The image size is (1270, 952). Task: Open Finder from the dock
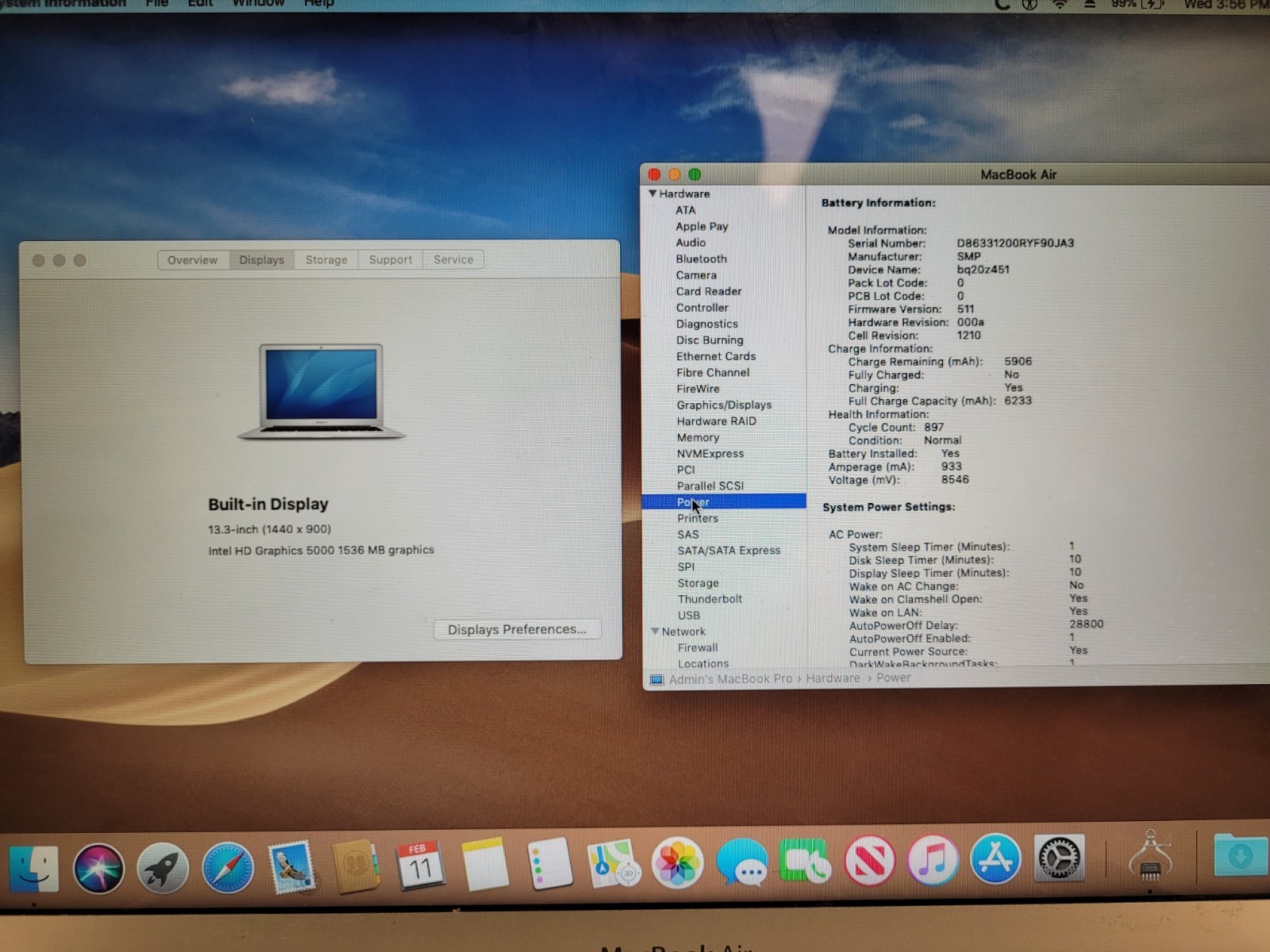33,868
